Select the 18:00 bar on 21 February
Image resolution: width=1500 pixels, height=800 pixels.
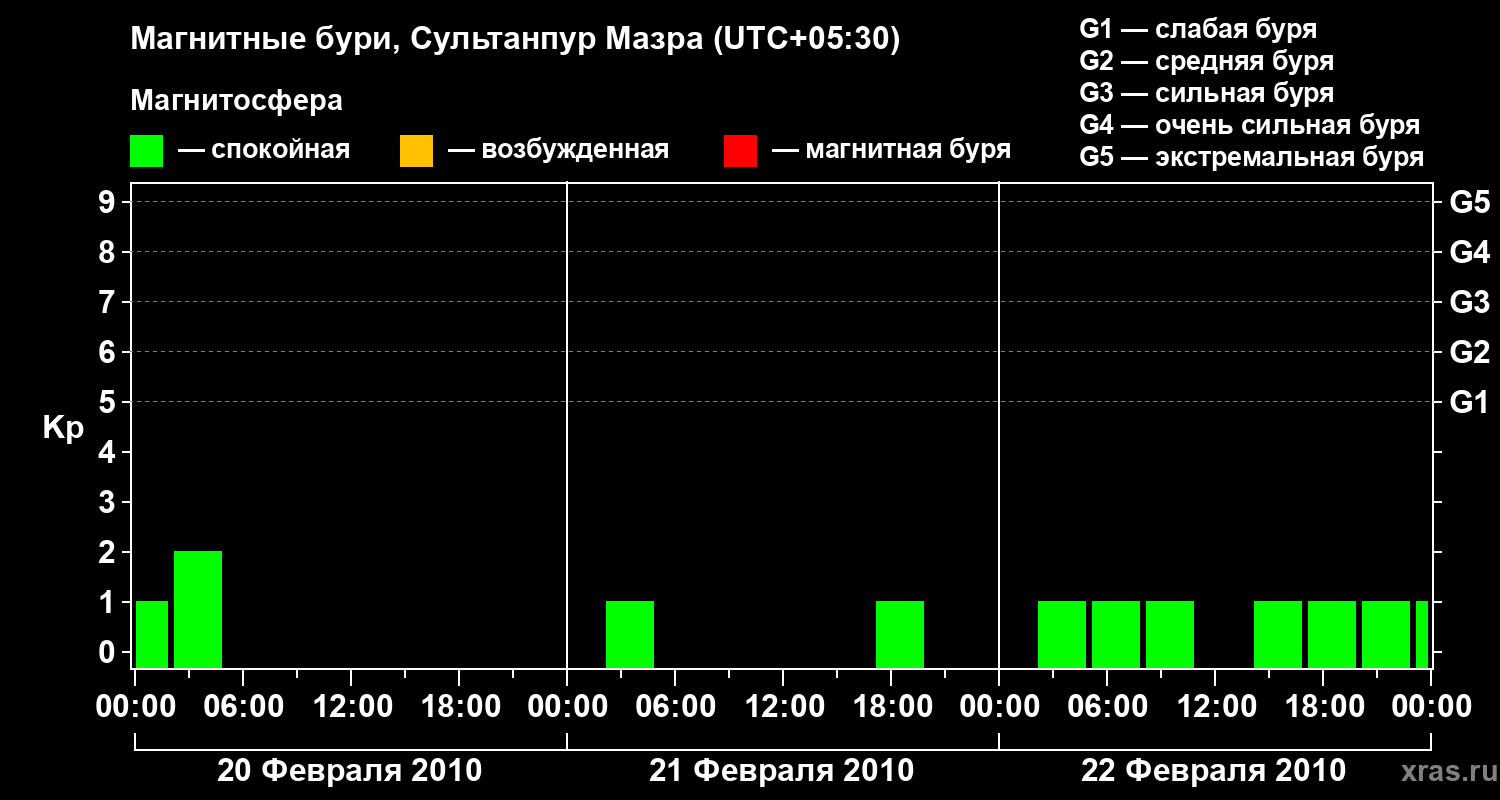900,634
